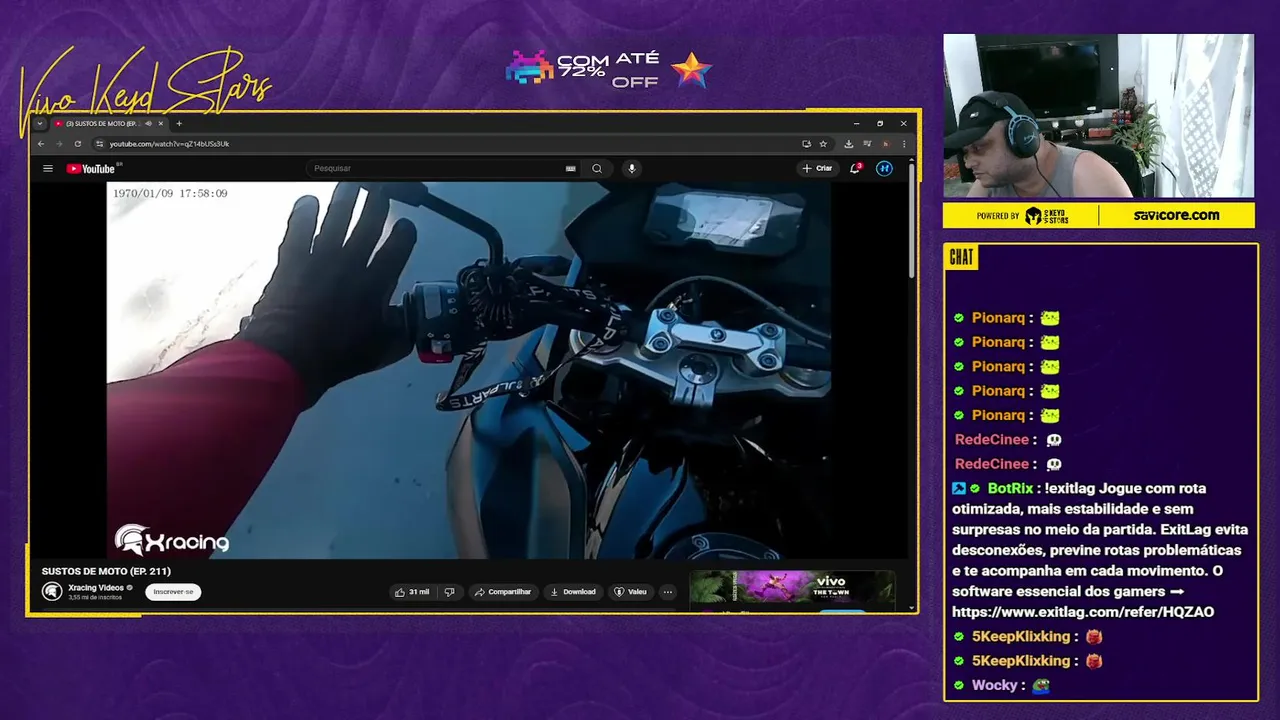Open the browser profile icon
Viewport: 1280px width, 720px height.
click(885, 144)
